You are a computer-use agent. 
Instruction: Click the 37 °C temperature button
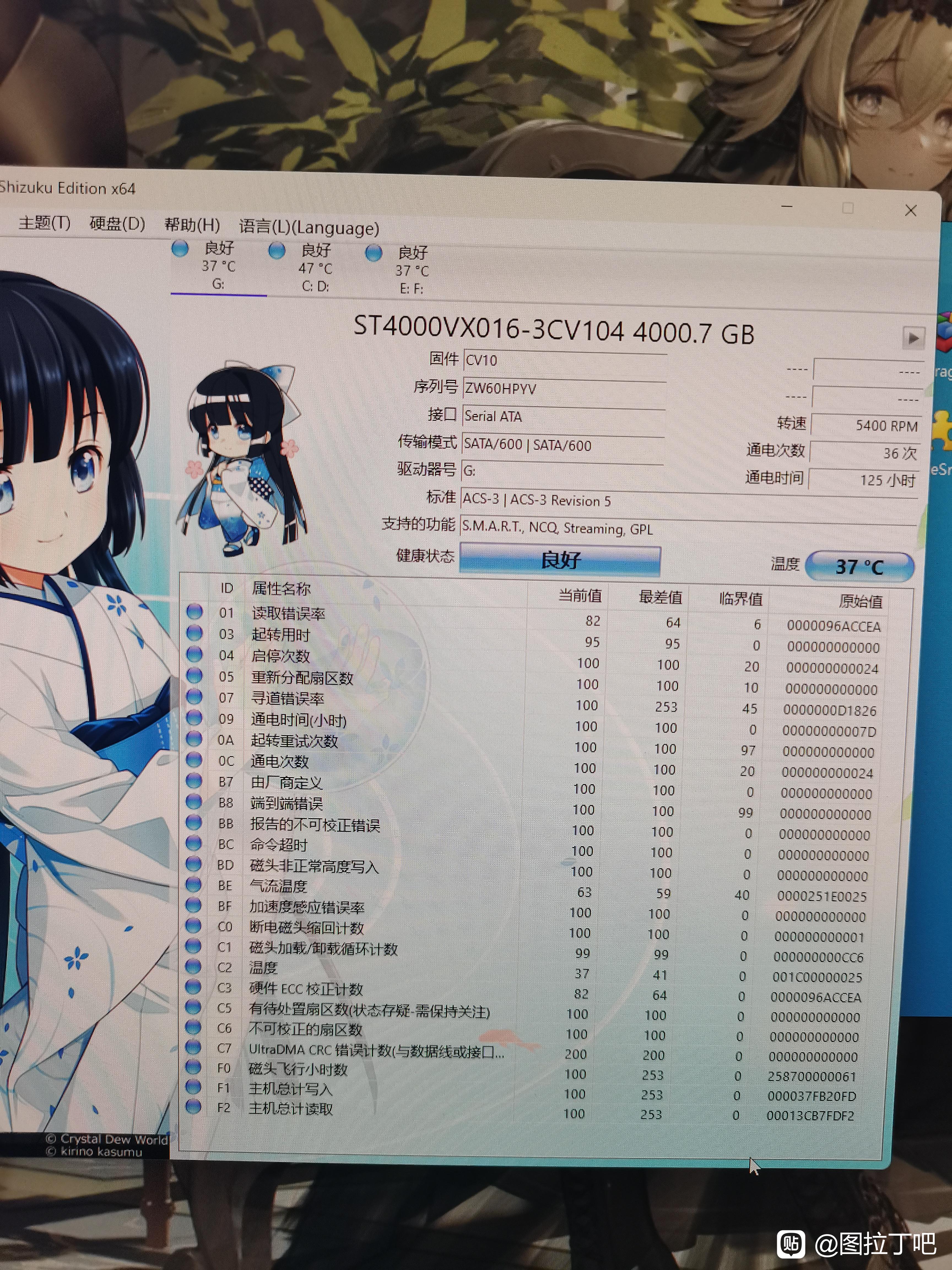[860, 567]
